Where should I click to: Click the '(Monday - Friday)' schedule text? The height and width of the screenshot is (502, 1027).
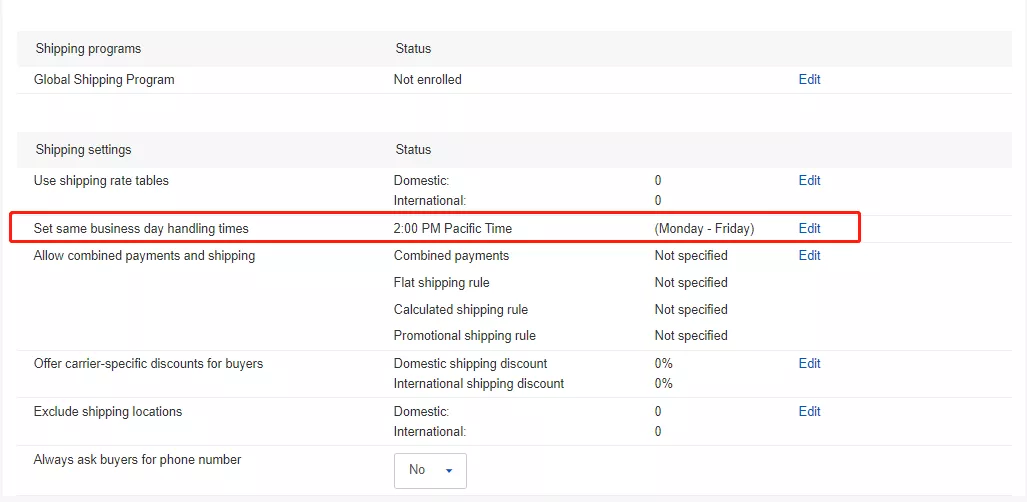point(704,229)
